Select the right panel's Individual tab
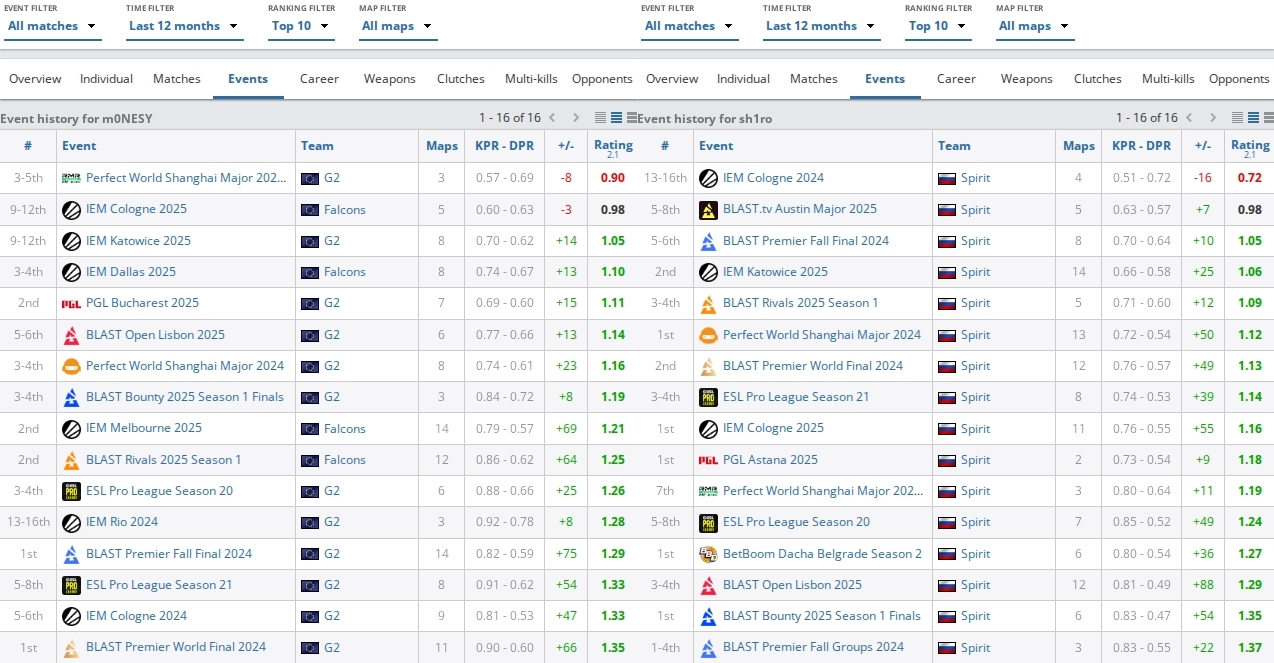This screenshot has height=663, width=1274. (x=743, y=79)
